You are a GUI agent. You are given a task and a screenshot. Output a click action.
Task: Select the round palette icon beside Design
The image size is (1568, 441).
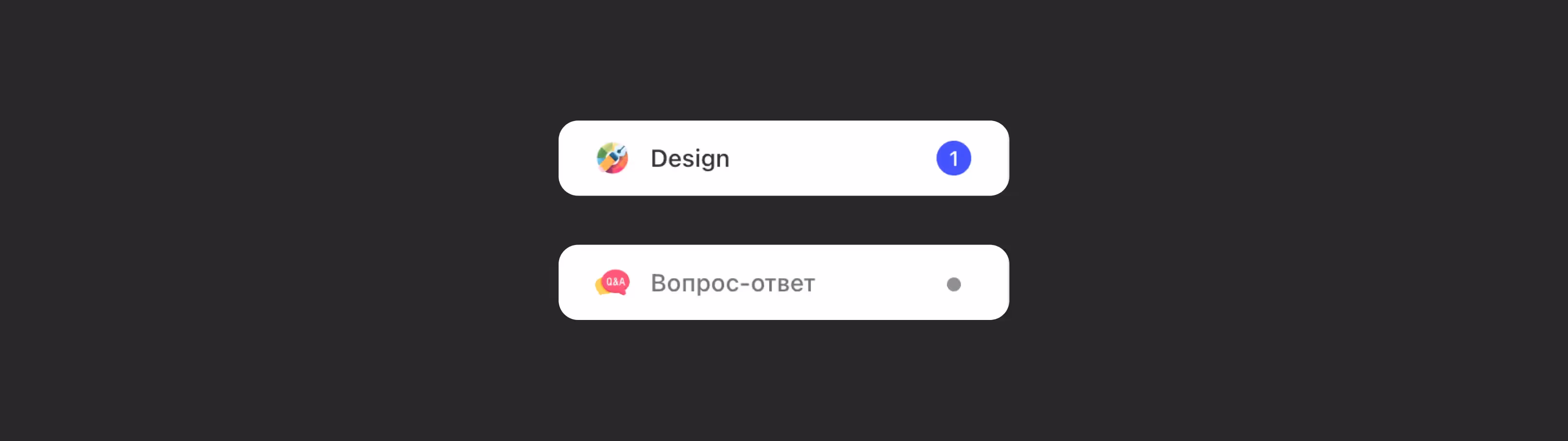tap(612, 158)
